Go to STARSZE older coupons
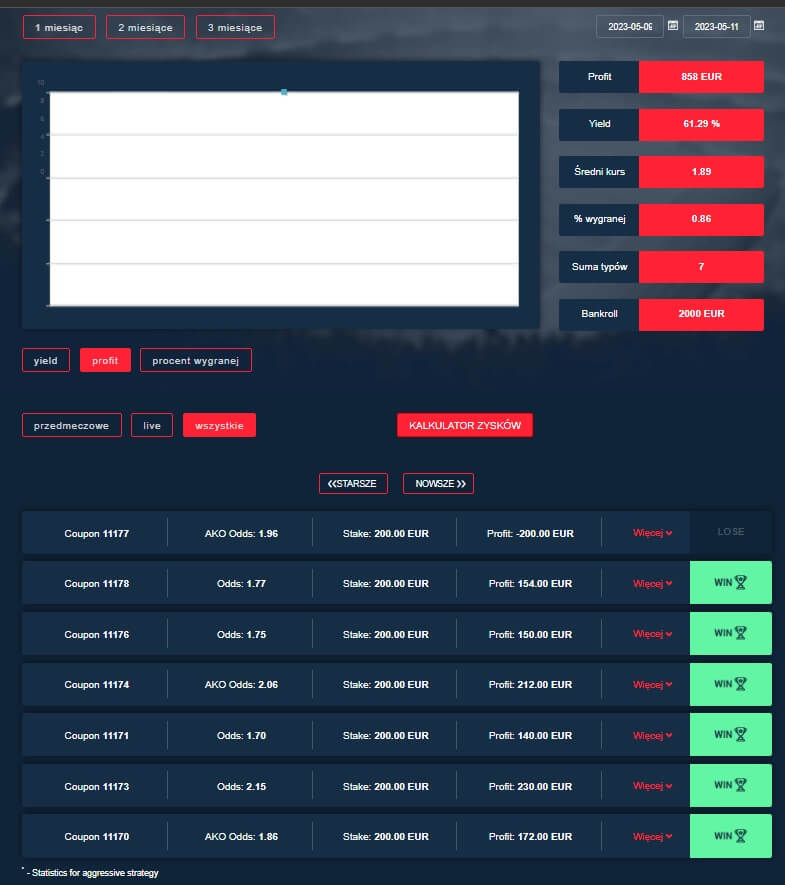The height and width of the screenshot is (885, 785). tap(353, 484)
